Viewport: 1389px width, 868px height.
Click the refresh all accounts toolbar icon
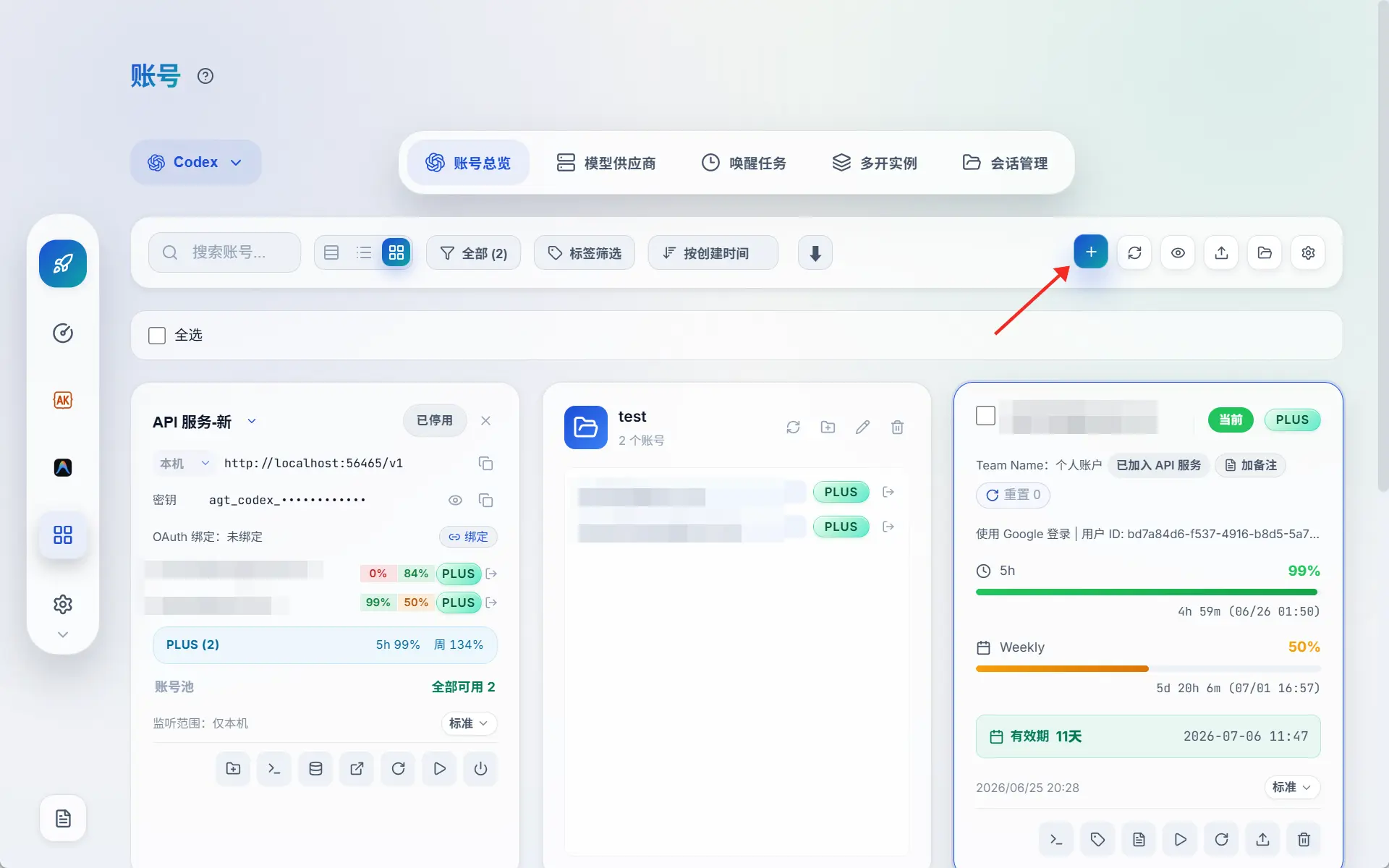1134,252
